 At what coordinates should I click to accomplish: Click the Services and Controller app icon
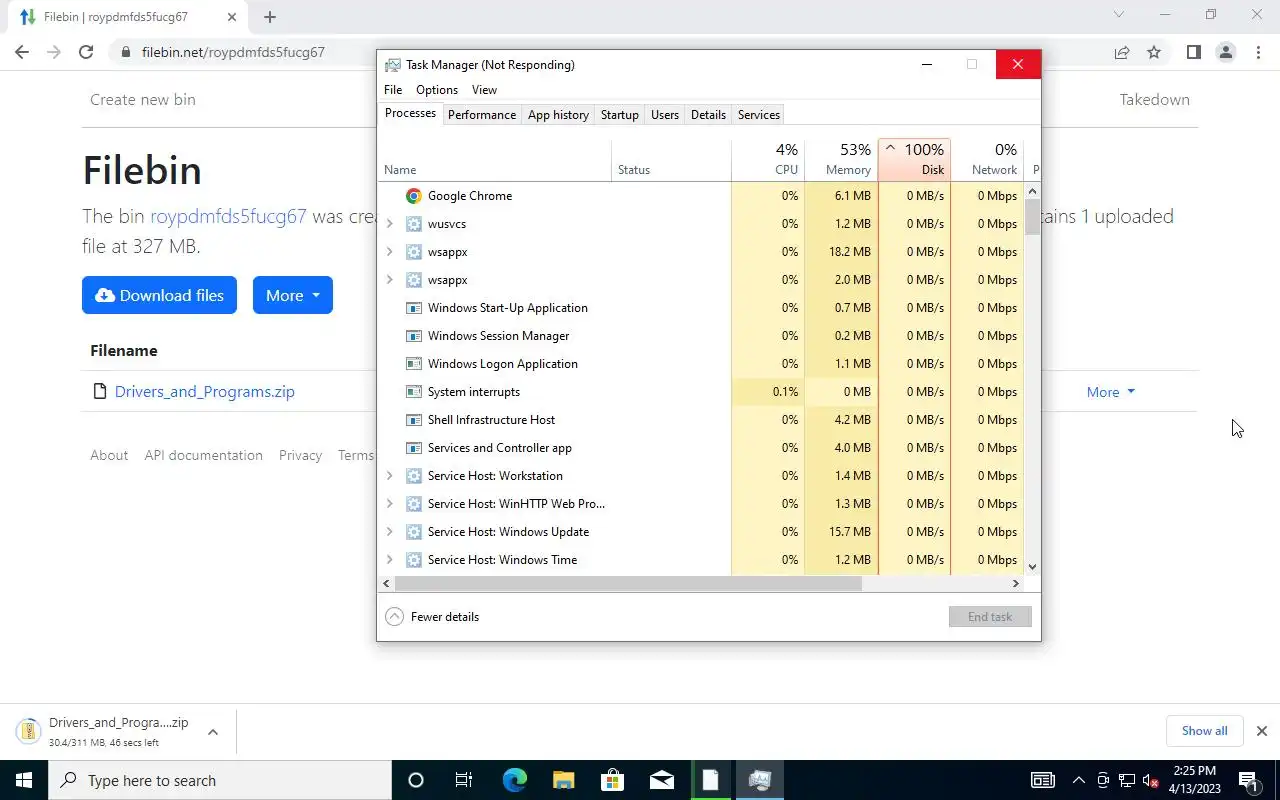click(x=413, y=448)
